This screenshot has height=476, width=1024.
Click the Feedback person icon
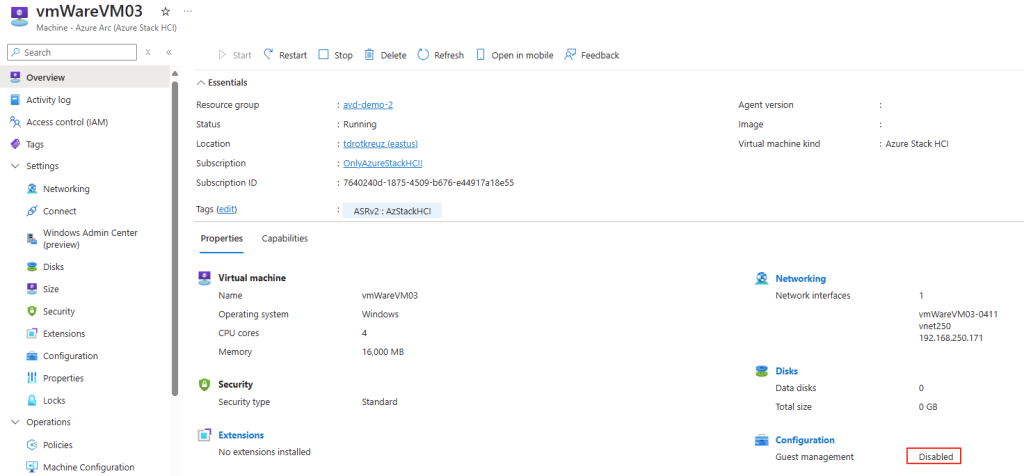click(570, 55)
